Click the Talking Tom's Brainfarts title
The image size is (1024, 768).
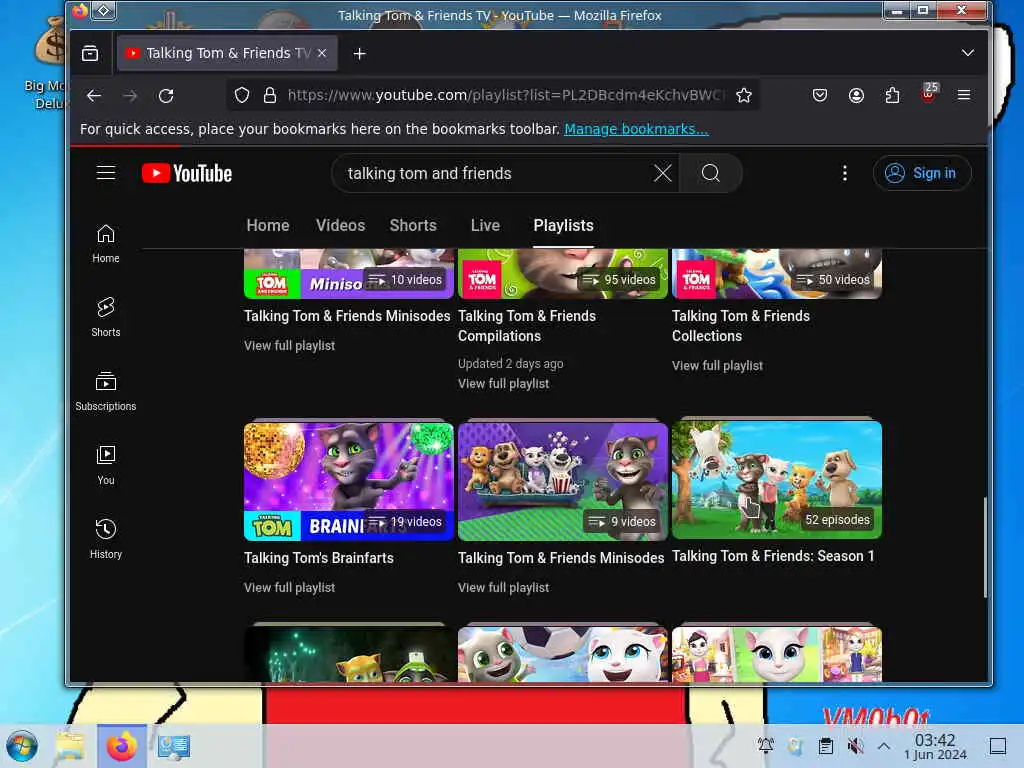click(x=319, y=558)
